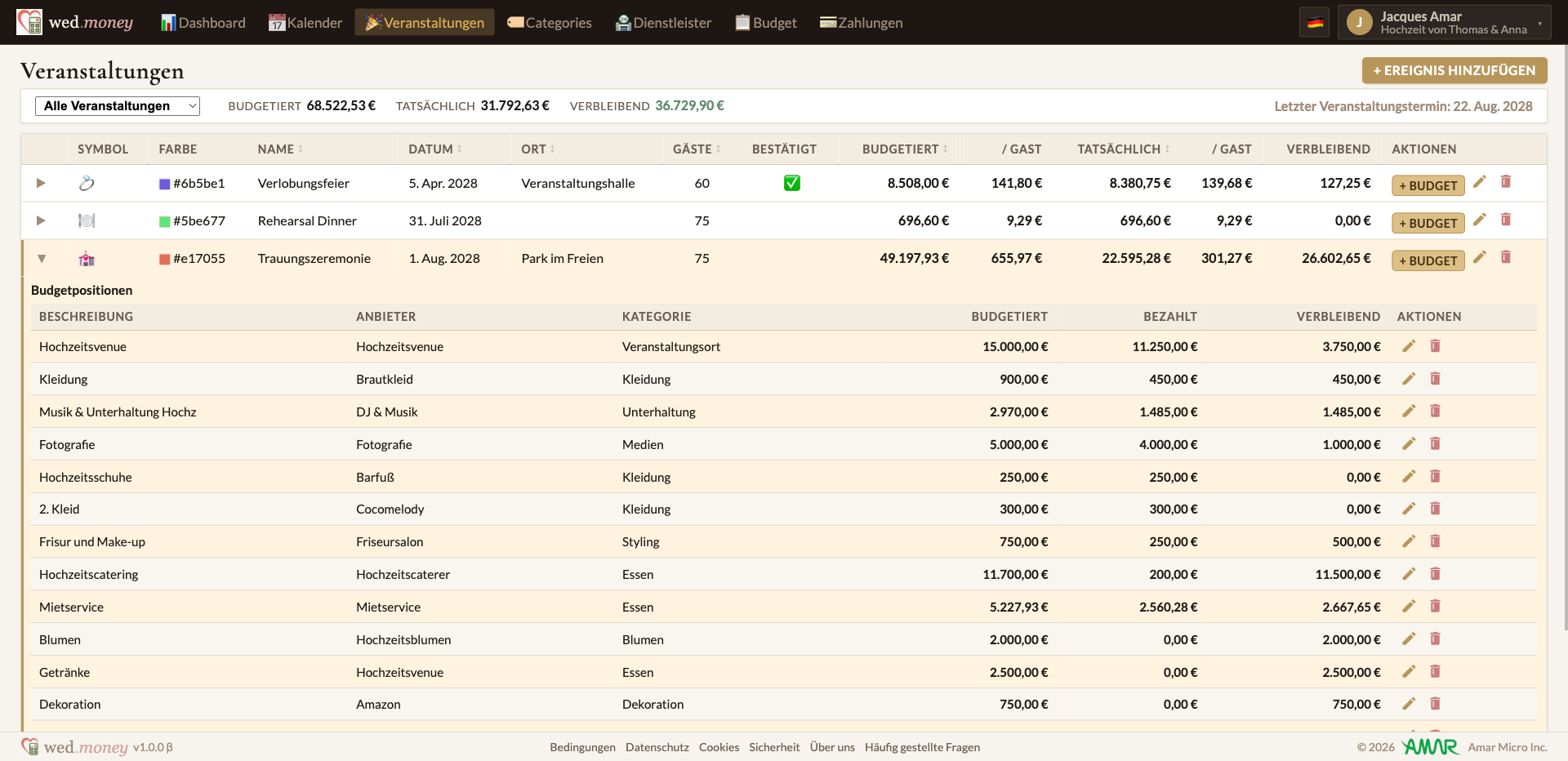Open the Alle Veranstaltungen dropdown

click(118, 105)
